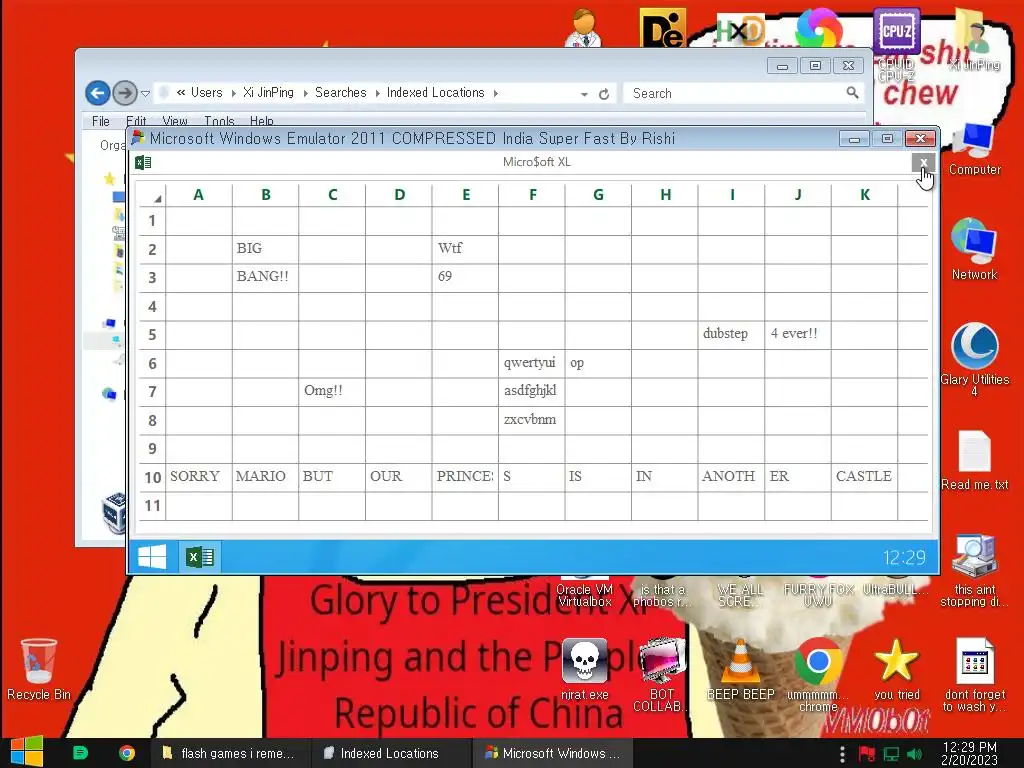
Task: Click the emulator clock showing 12:29
Action: click(904, 557)
